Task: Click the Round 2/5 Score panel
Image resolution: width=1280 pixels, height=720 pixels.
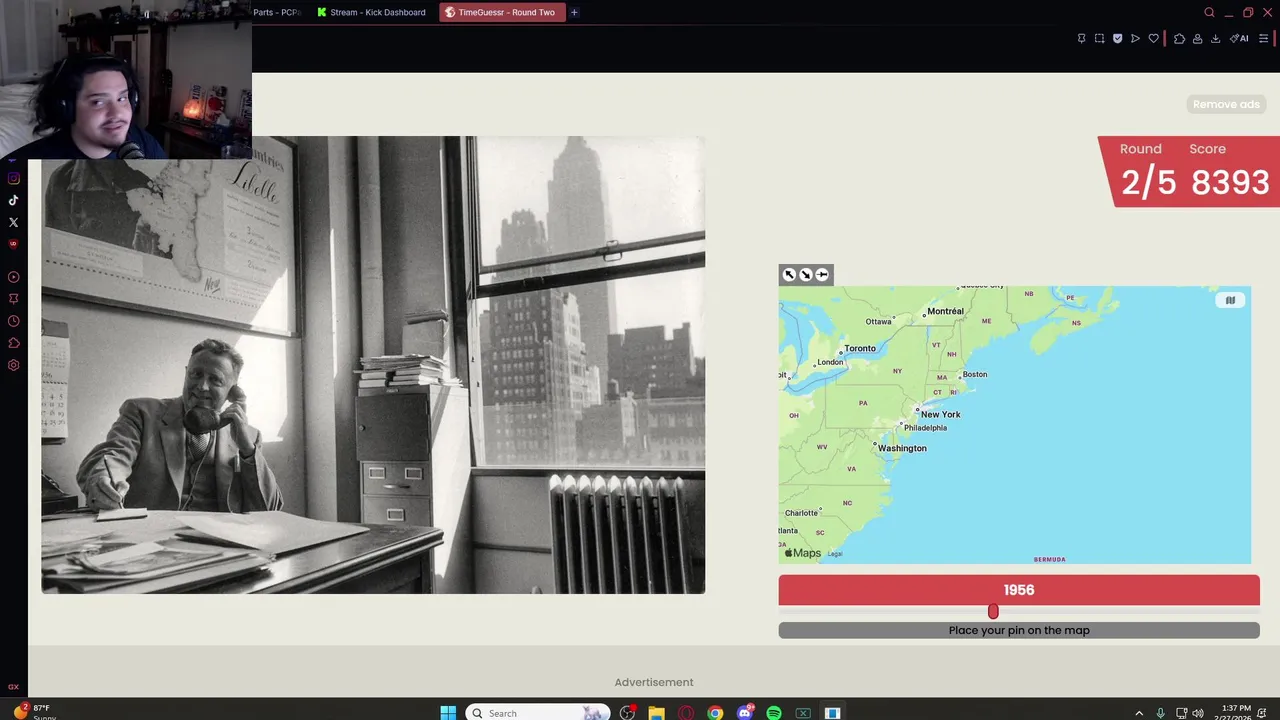Action: pos(1189,171)
